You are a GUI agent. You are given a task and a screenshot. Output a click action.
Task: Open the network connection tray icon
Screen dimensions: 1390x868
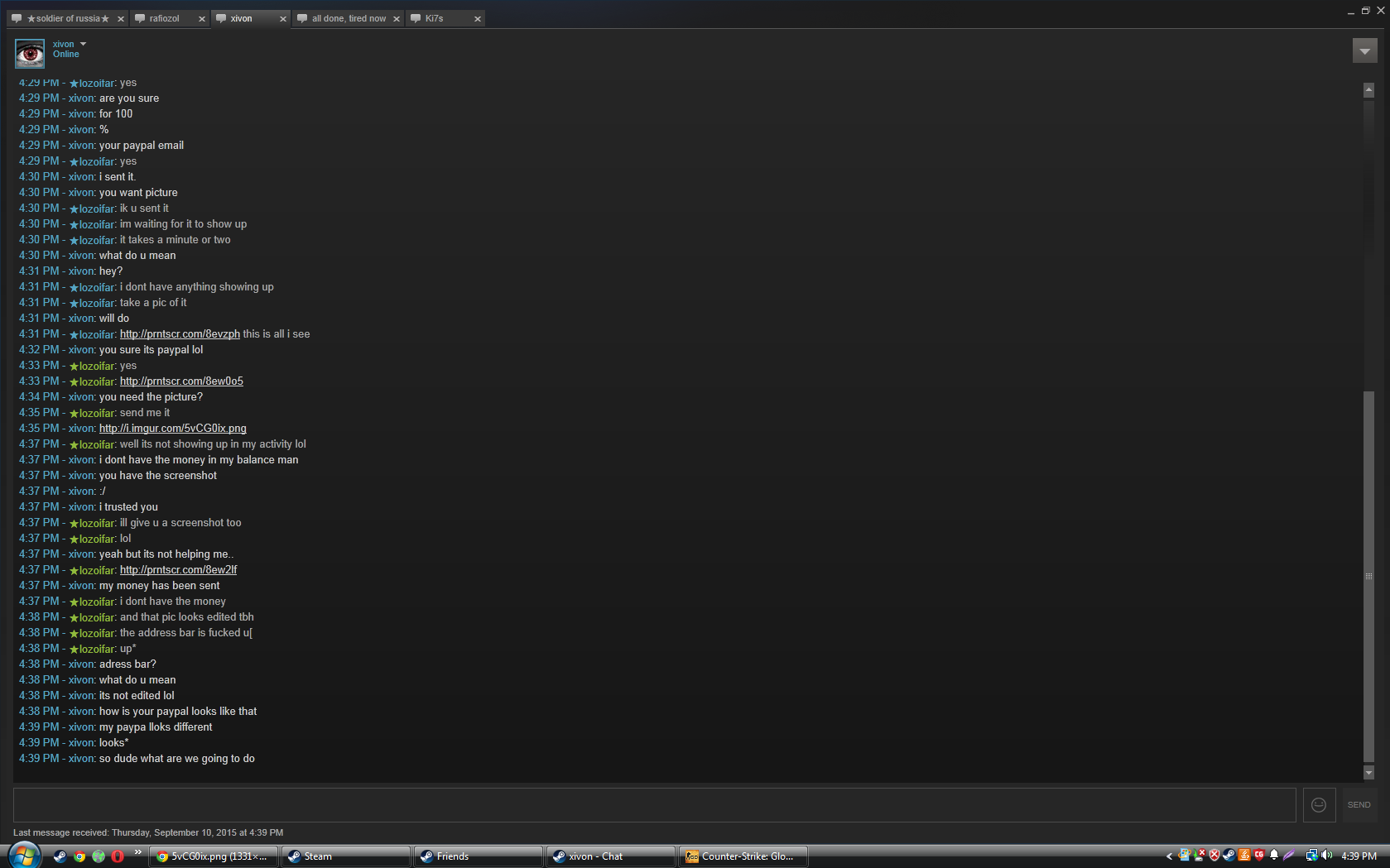[x=1311, y=856]
